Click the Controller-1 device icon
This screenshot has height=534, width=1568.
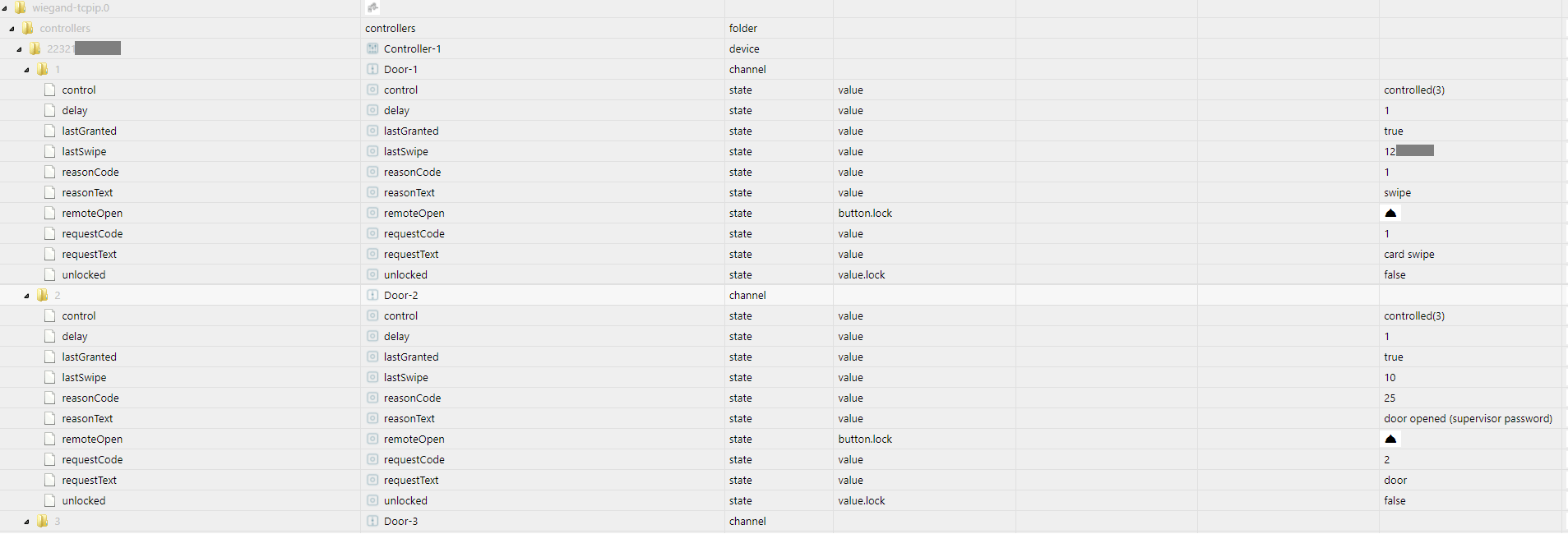click(x=372, y=48)
